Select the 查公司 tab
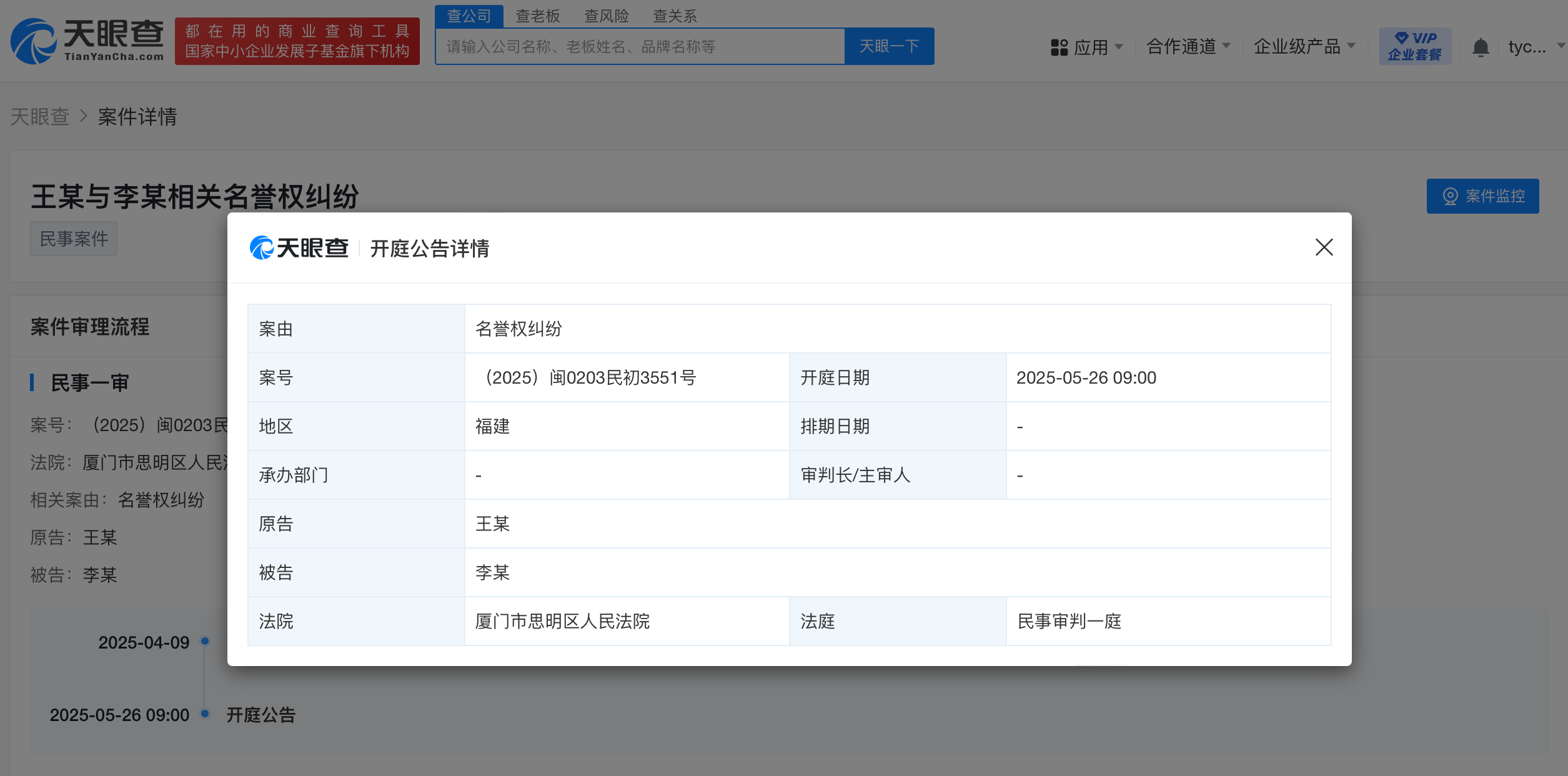Image resolution: width=1568 pixels, height=776 pixels. pyautogui.click(x=469, y=16)
